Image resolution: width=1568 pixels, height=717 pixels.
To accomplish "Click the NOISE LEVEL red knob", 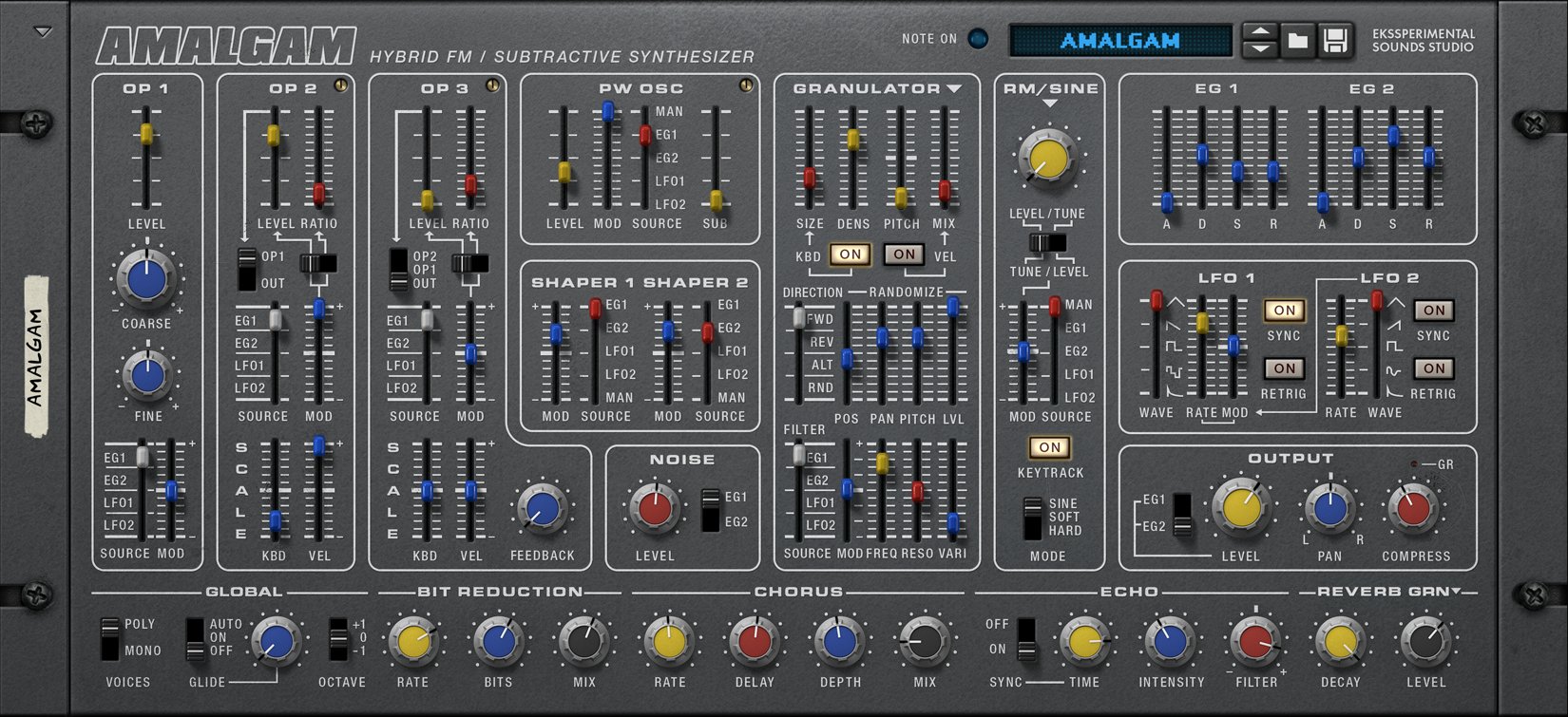I will click(x=654, y=508).
